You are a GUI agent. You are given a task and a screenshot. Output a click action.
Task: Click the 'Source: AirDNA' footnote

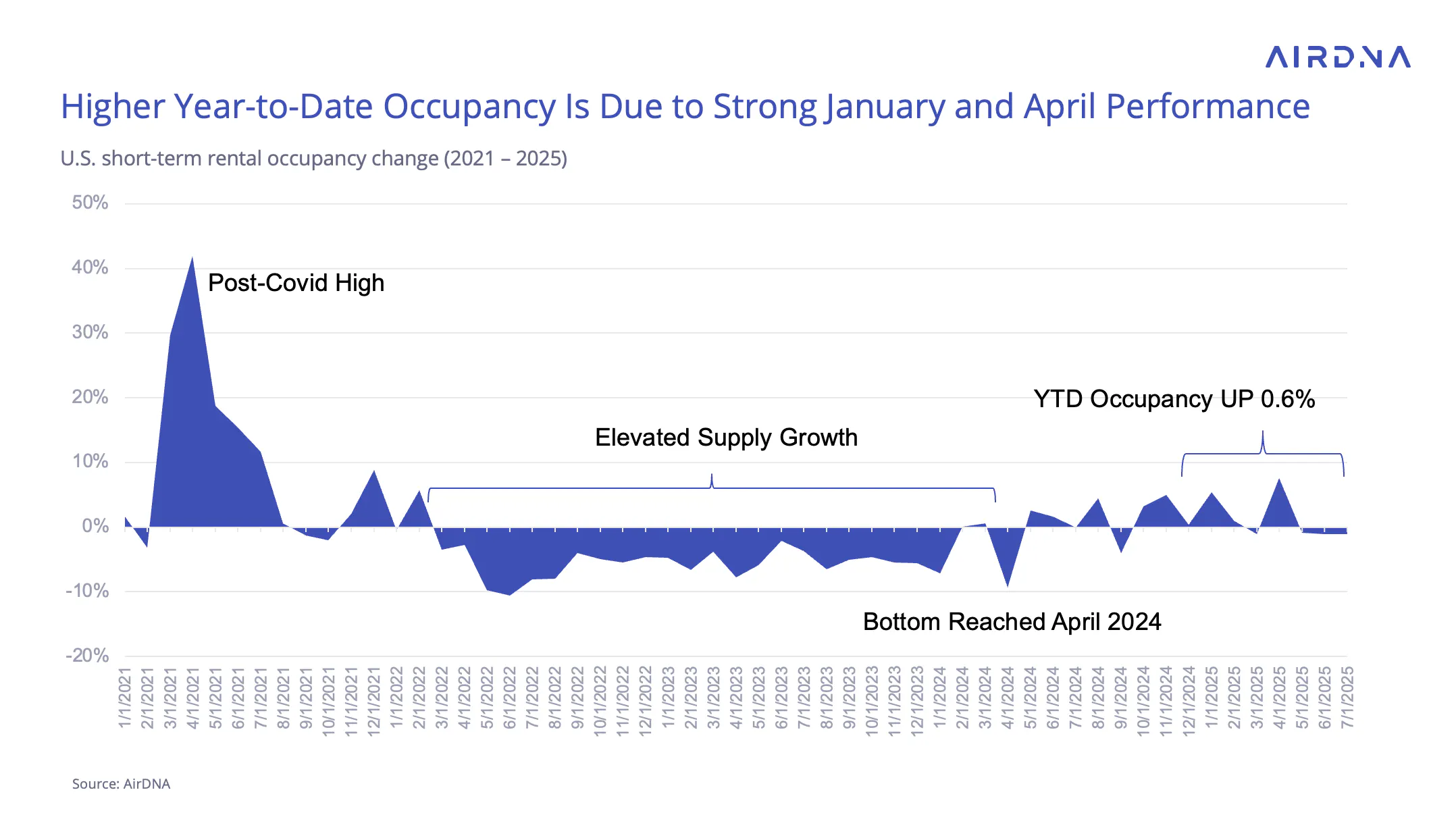122,784
